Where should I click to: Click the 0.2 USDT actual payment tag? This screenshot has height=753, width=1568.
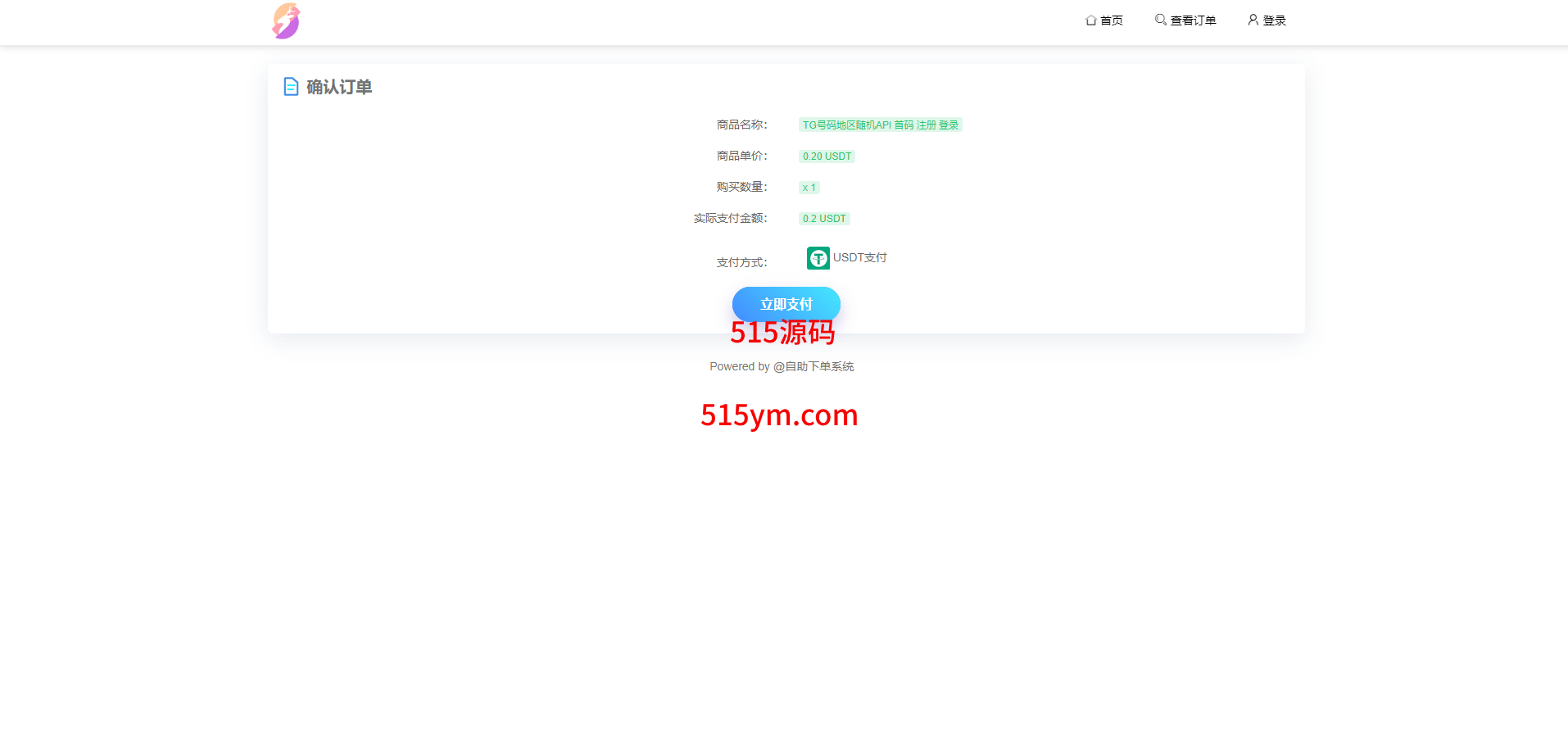click(824, 219)
